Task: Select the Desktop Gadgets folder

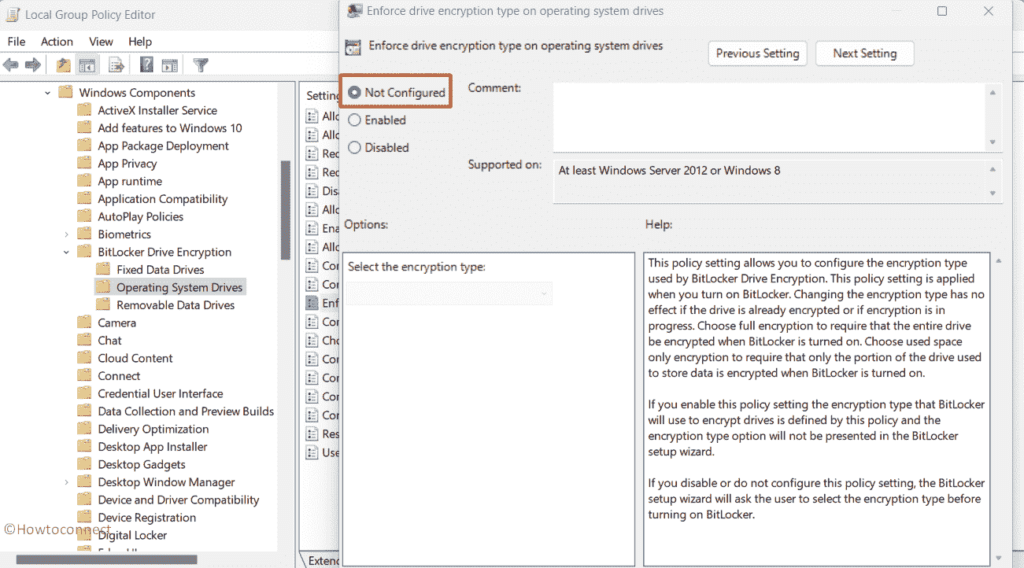Action: [x=141, y=464]
